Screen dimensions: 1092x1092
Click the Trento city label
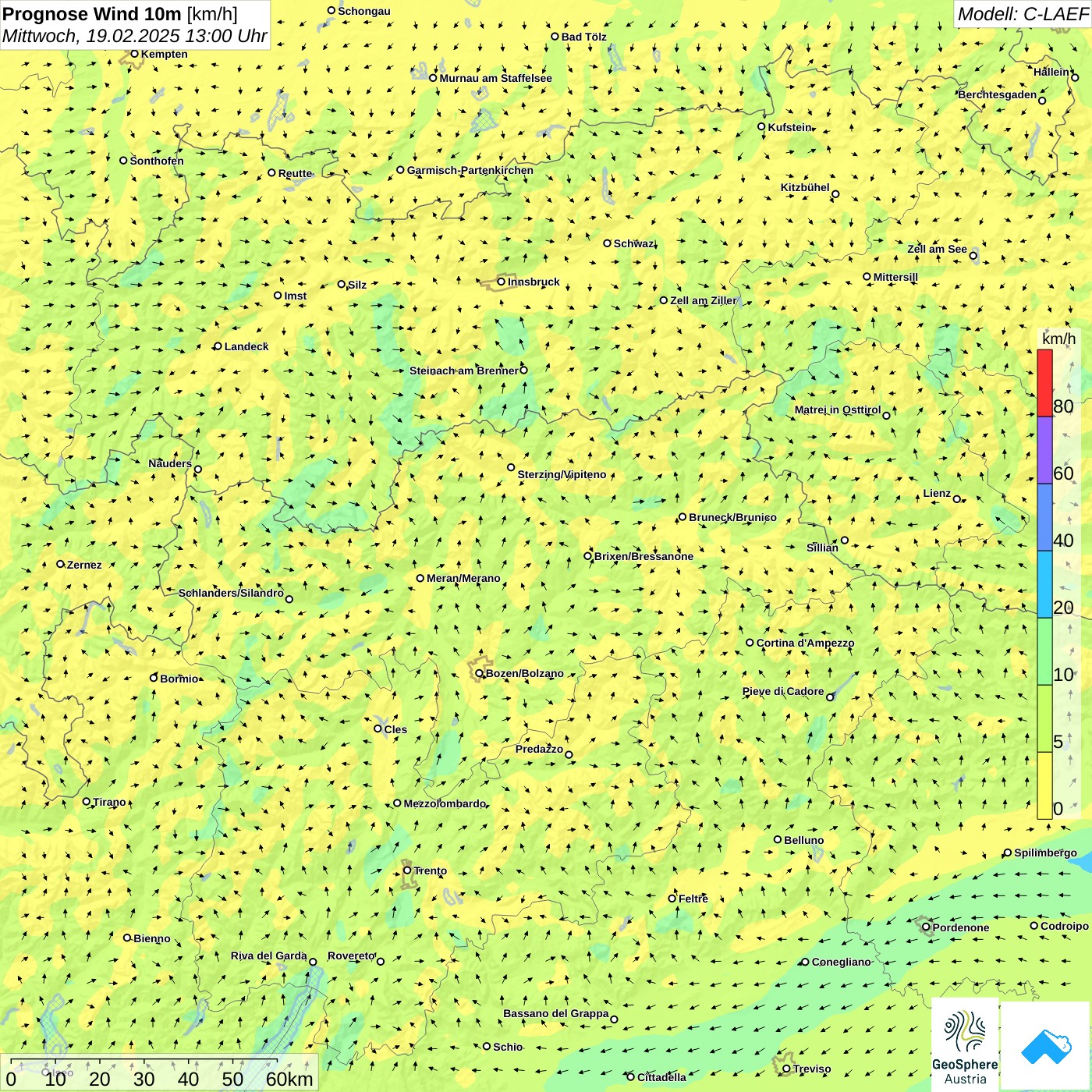click(x=431, y=870)
